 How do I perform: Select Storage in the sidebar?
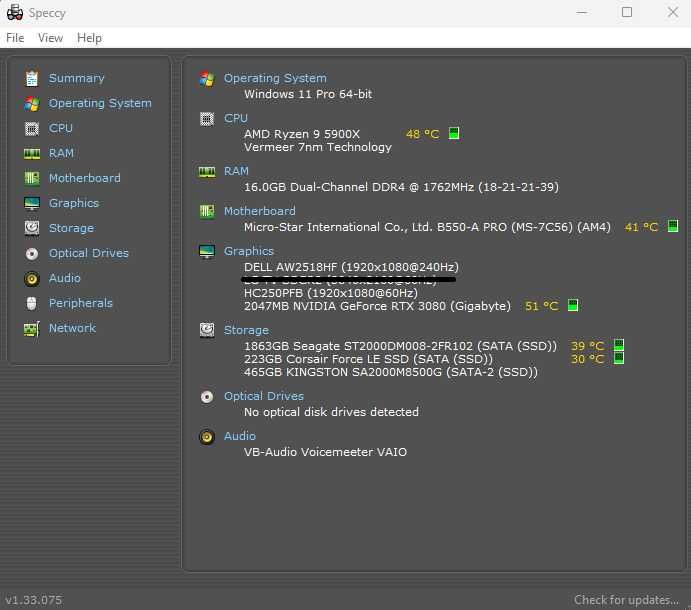click(71, 228)
